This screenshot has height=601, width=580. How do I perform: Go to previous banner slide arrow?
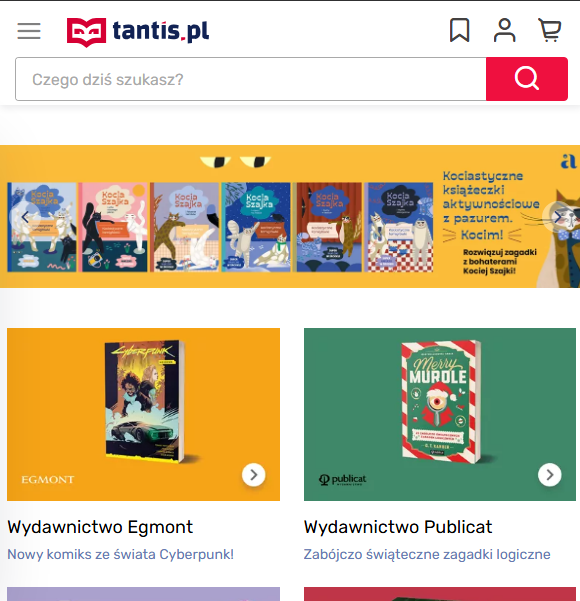pyautogui.click(x=25, y=217)
